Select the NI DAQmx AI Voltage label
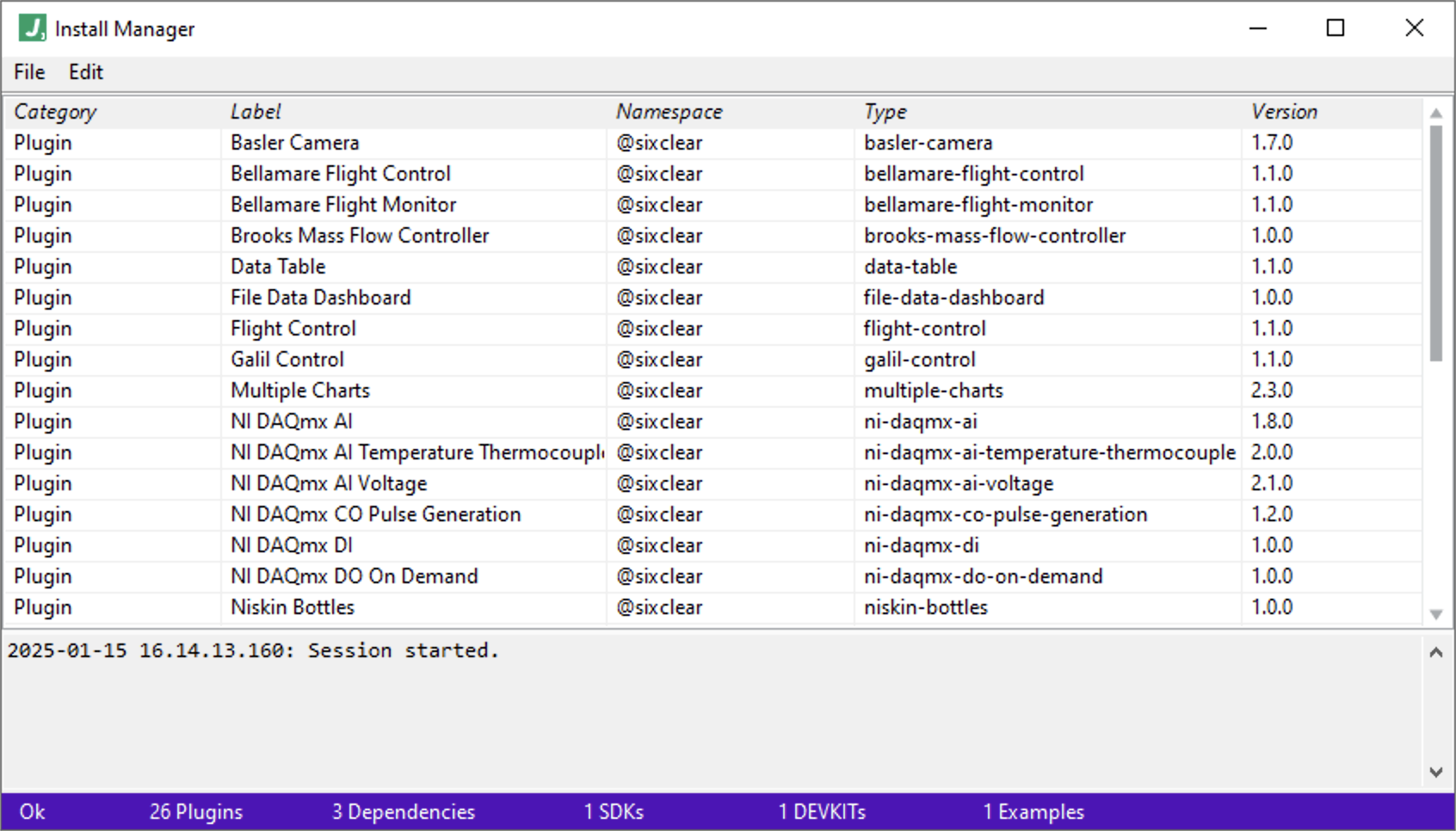This screenshot has height=831, width=1456. pos(329,483)
